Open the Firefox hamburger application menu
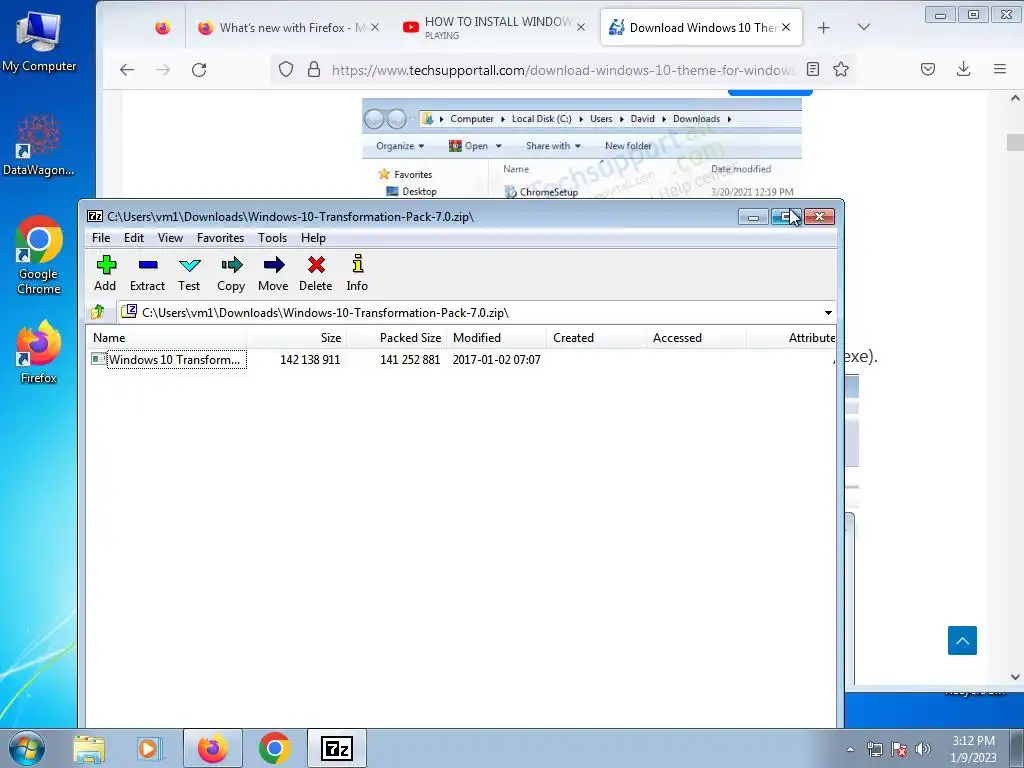 (x=1000, y=69)
